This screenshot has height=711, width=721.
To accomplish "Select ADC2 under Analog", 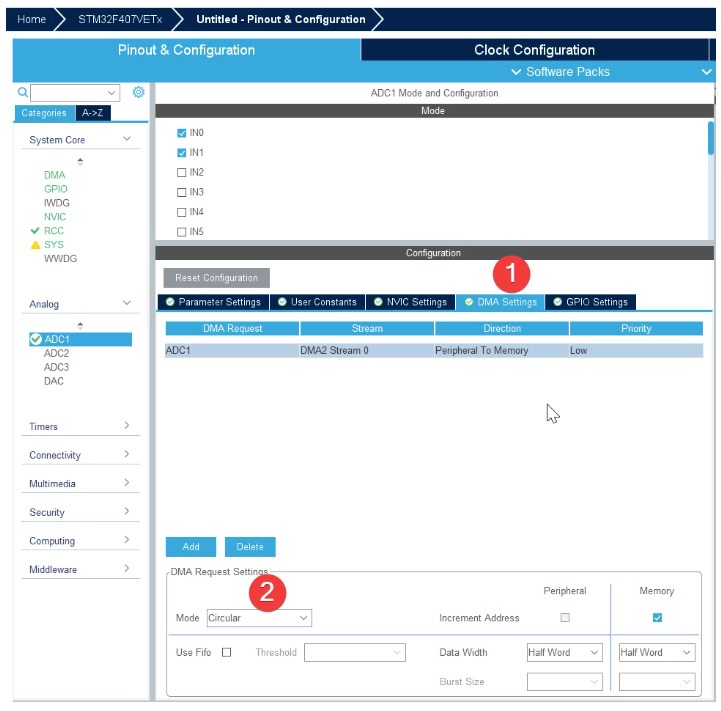I will 56,353.
